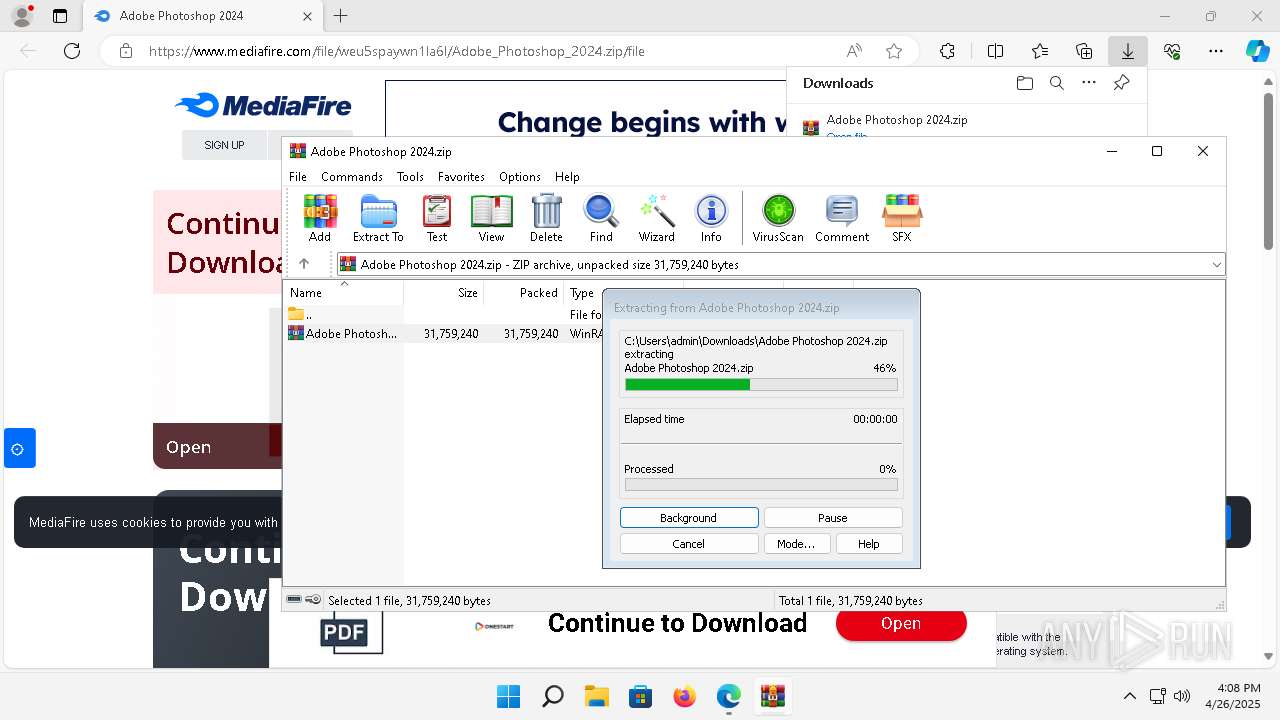Click Adobe Photoshop 2024.zip in Downloads panel

[x=897, y=119]
